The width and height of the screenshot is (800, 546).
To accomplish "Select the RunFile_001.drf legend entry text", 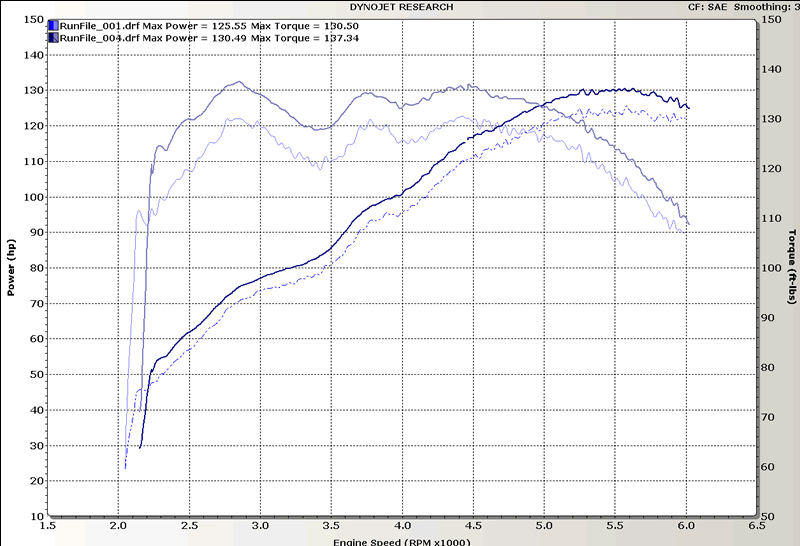I will 208,26.
